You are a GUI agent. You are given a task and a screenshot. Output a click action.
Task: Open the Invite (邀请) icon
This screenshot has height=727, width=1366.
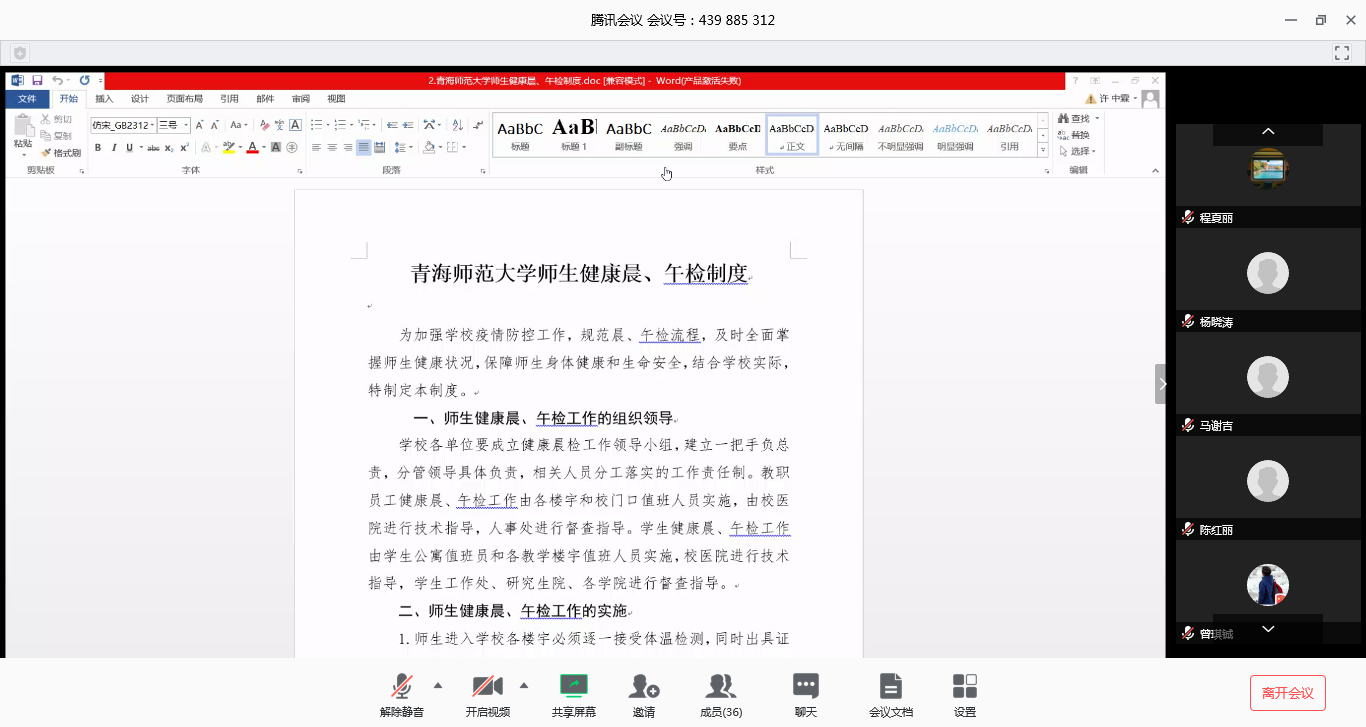click(x=643, y=686)
